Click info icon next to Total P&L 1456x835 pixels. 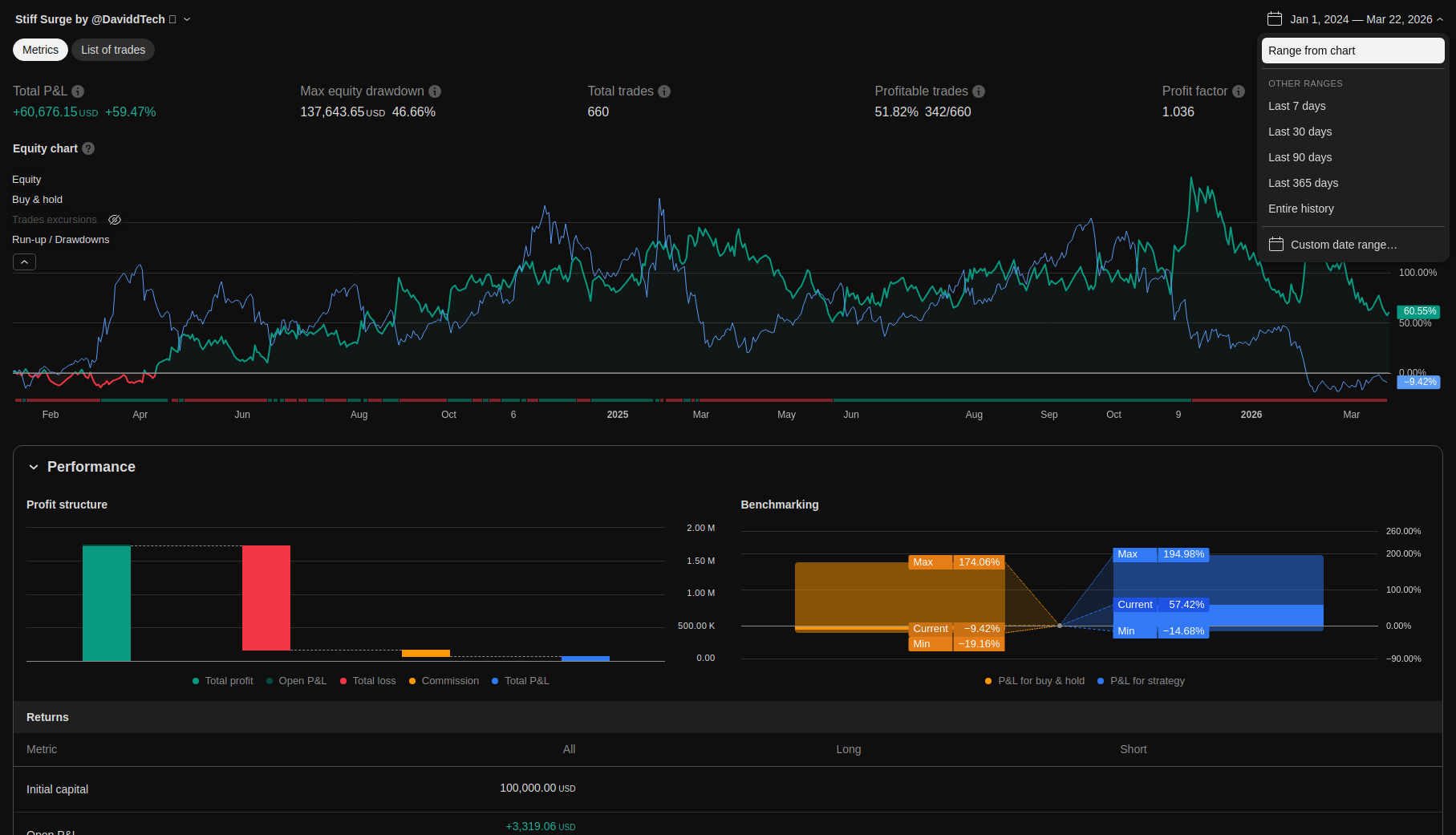tap(78, 91)
